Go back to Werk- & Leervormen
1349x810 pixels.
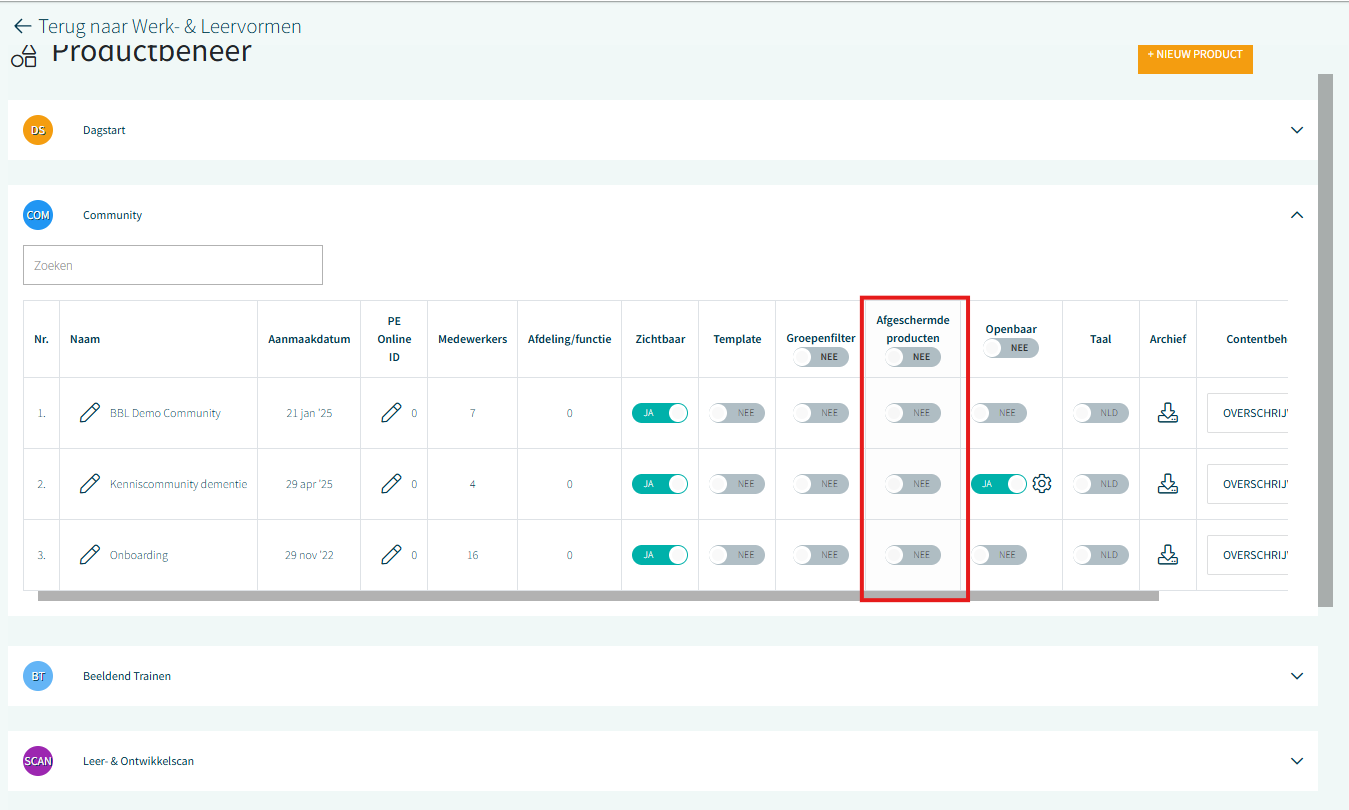point(158,27)
